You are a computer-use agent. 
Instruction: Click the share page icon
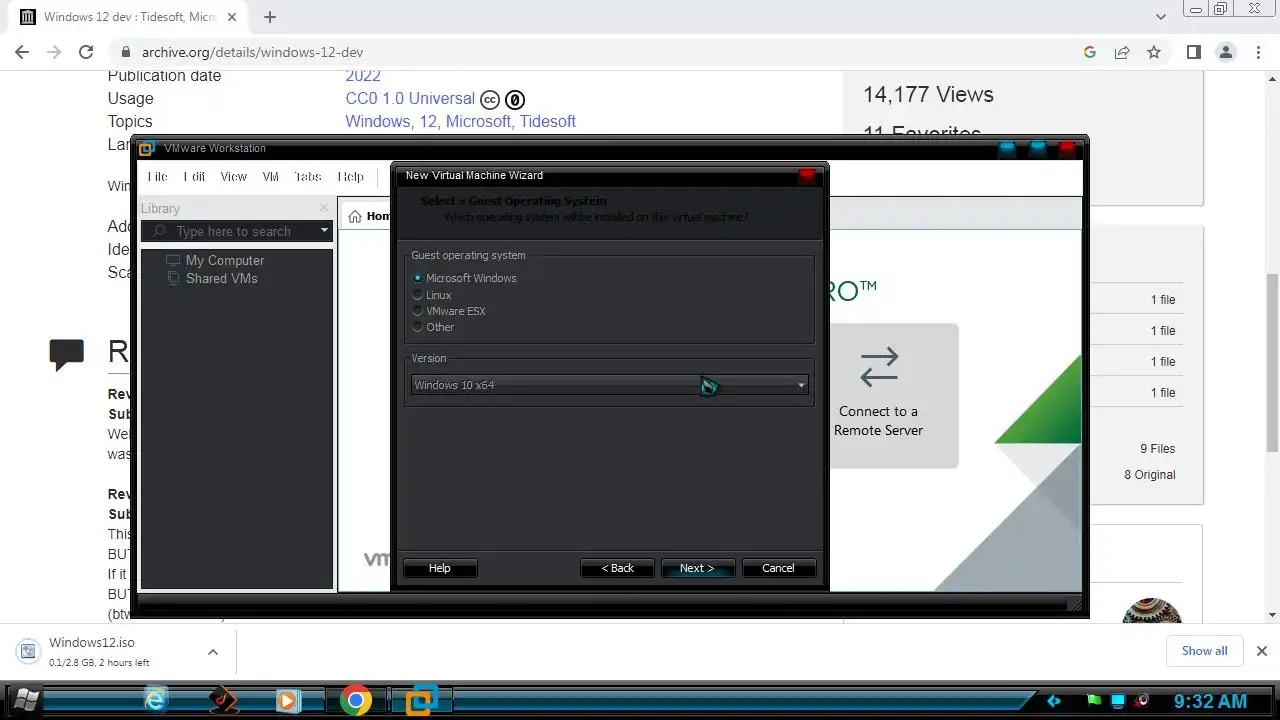tap(1122, 52)
